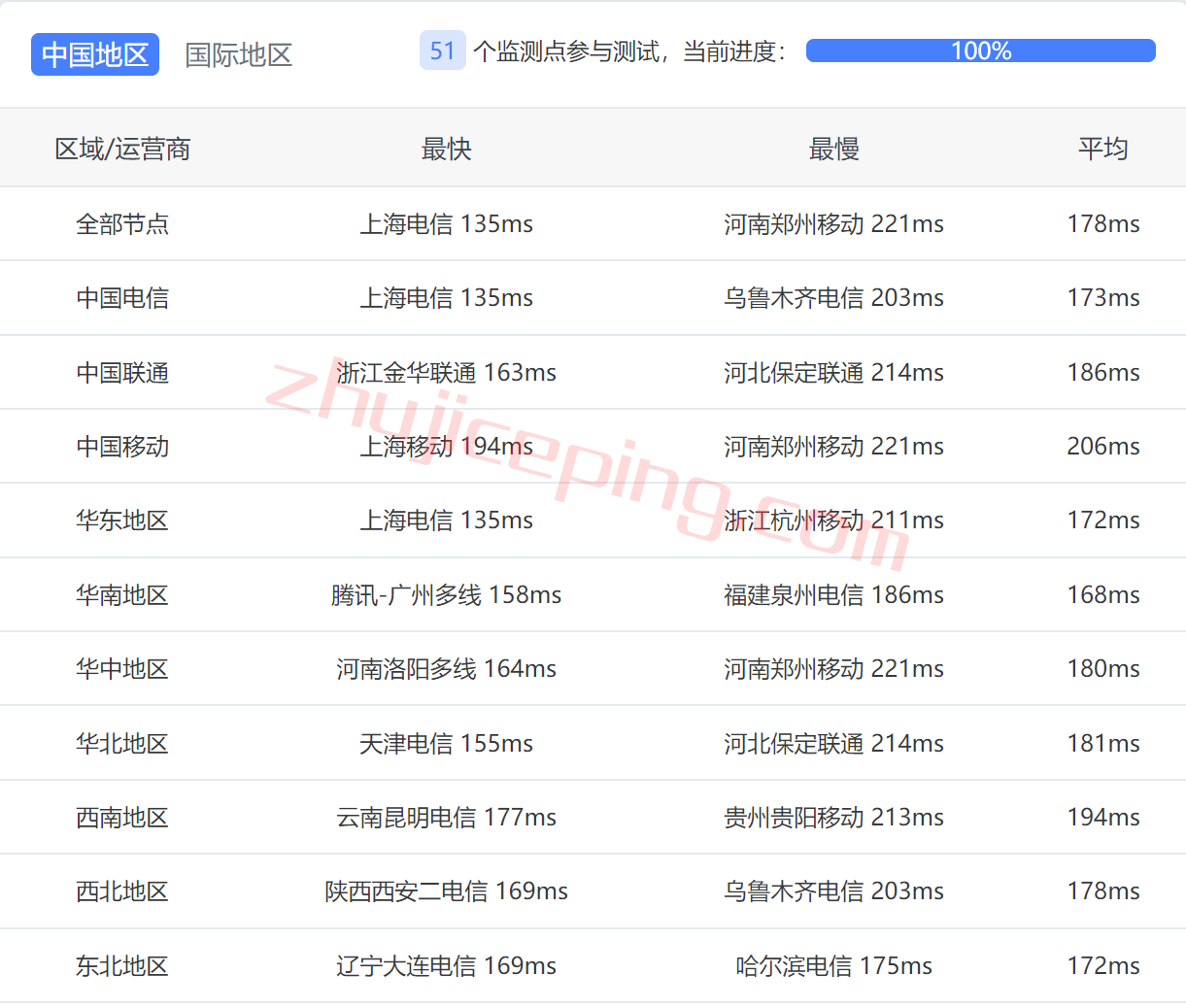Click 河南洛阳多线 164ms cell
This screenshot has height=1008, width=1186.
point(447,669)
